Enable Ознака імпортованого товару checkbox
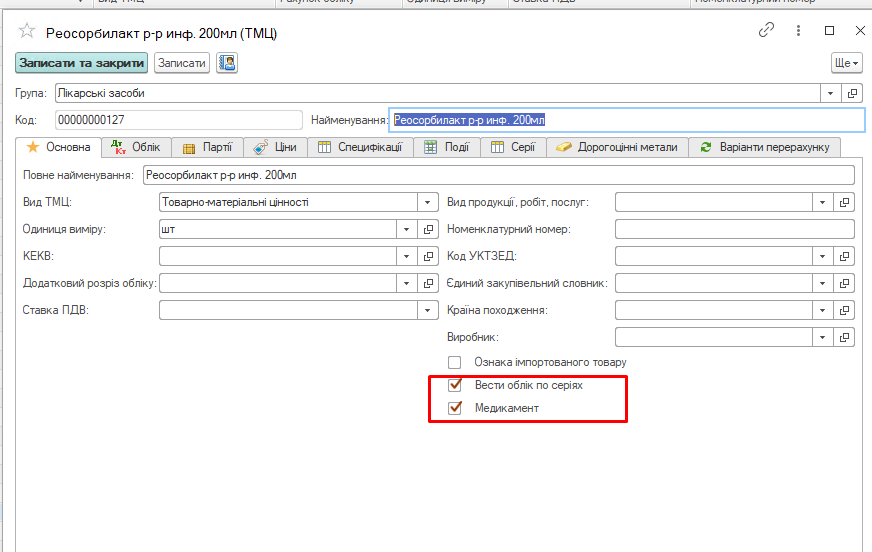The image size is (872, 552). pos(455,362)
